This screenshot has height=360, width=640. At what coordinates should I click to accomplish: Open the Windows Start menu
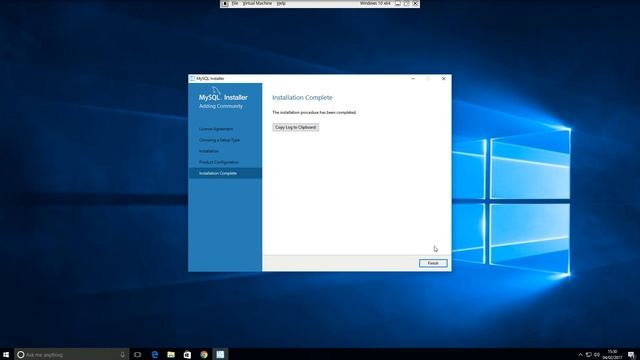[6, 354]
